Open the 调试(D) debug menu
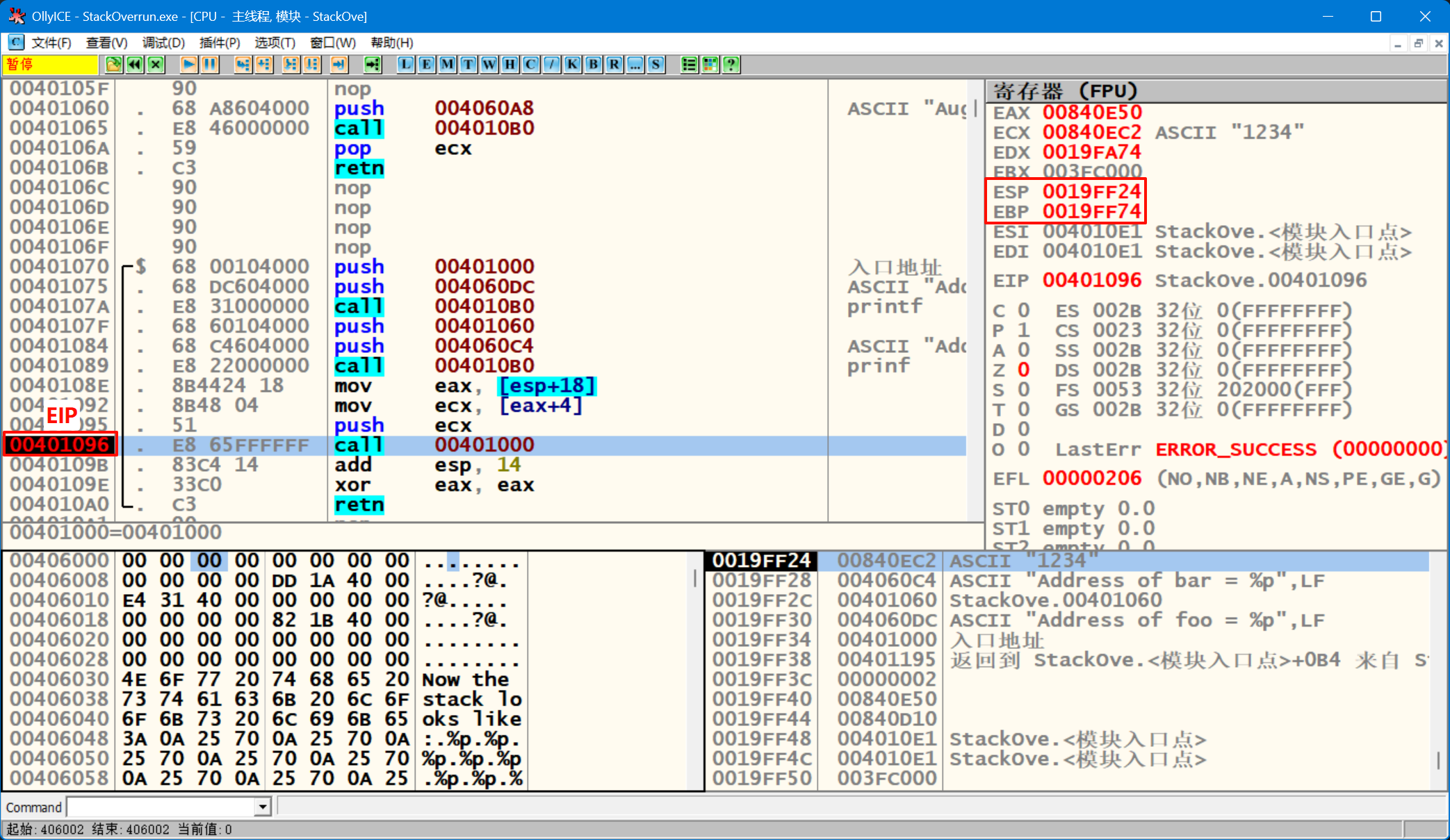 (x=163, y=42)
